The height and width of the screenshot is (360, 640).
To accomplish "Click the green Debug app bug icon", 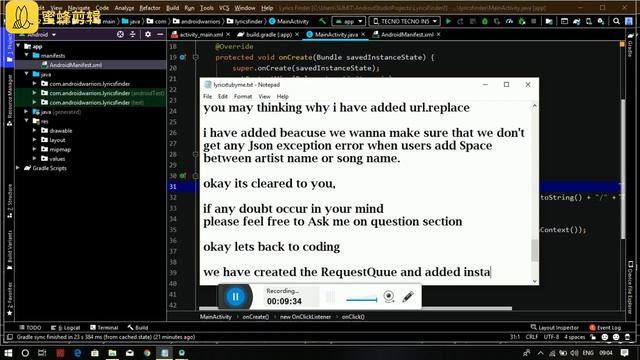I will 484,21.
